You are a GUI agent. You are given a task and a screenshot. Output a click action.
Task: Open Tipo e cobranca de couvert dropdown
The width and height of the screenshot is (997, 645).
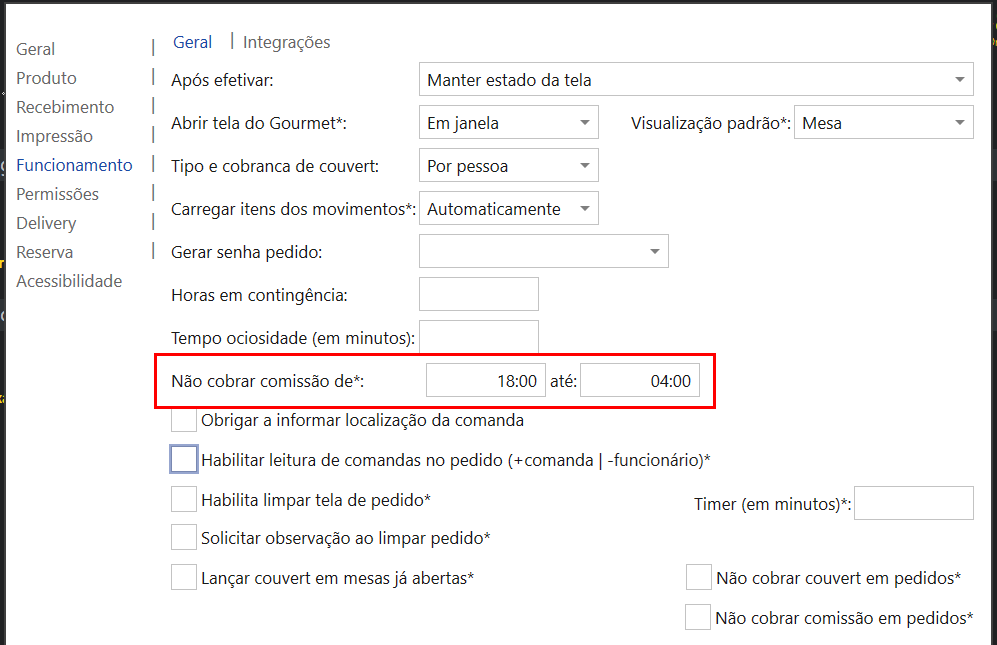(508, 166)
